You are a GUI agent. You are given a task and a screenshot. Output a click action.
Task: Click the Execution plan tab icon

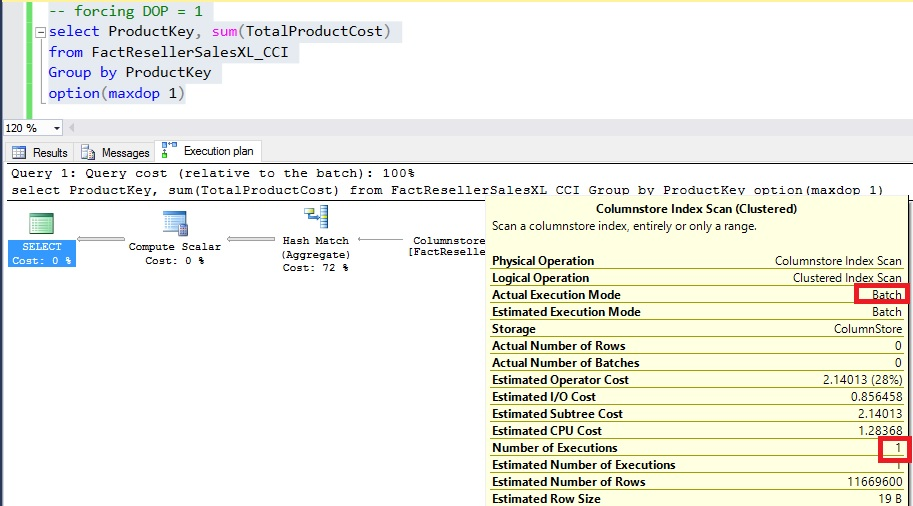coord(169,151)
